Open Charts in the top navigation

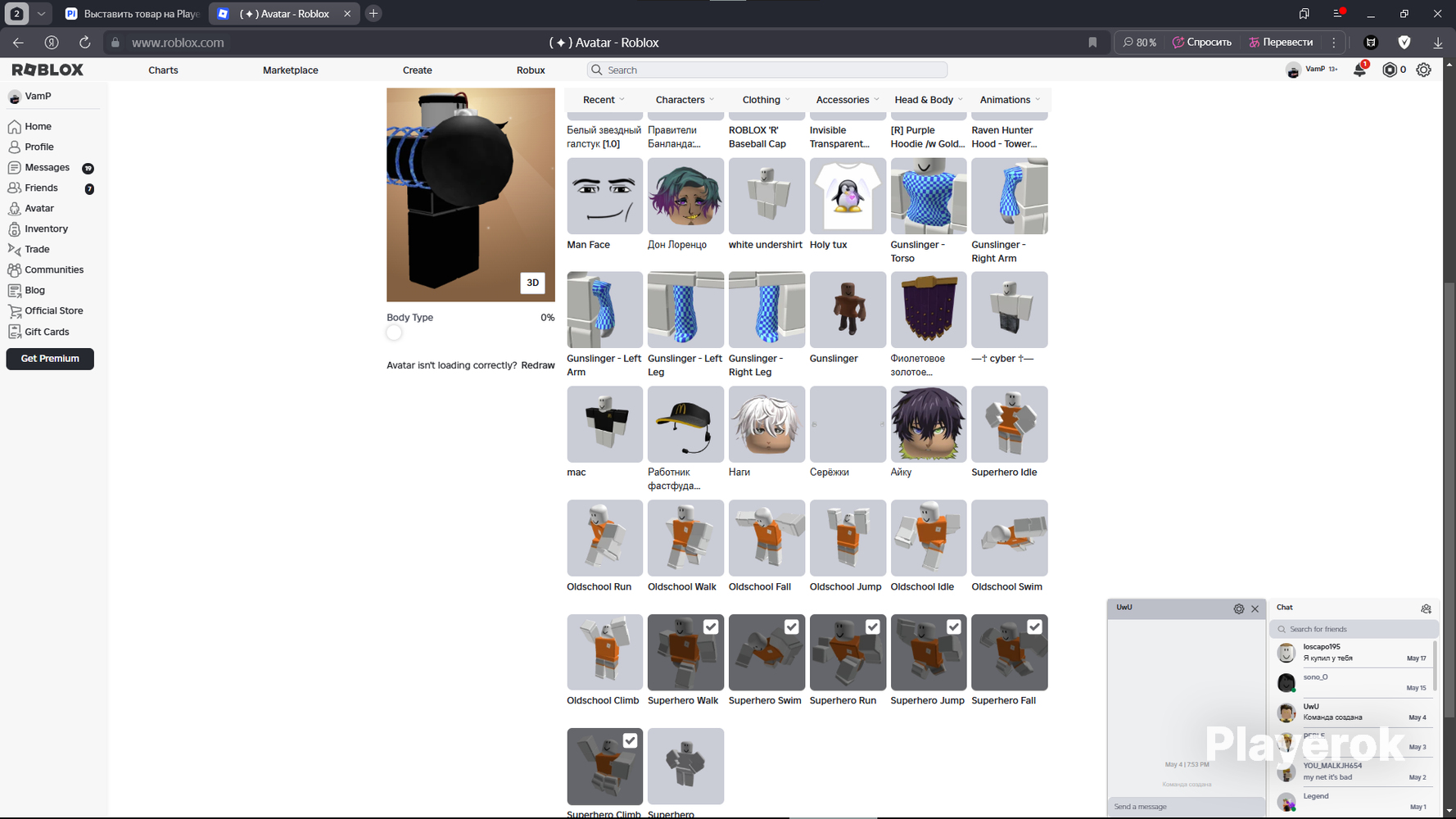pyautogui.click(x=163, y=70)
